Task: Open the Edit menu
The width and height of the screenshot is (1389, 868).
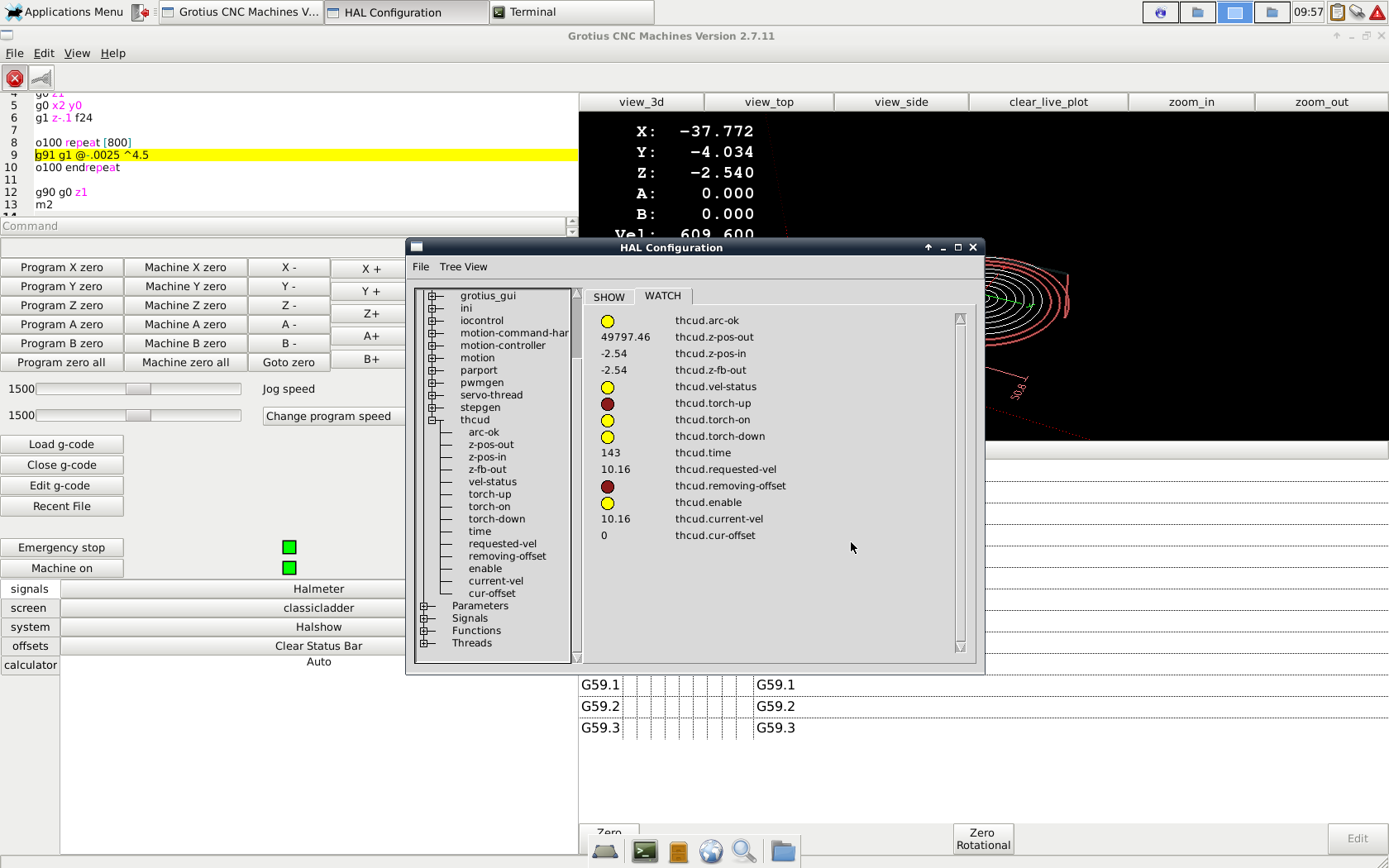Action: click(x=44, y=53)
